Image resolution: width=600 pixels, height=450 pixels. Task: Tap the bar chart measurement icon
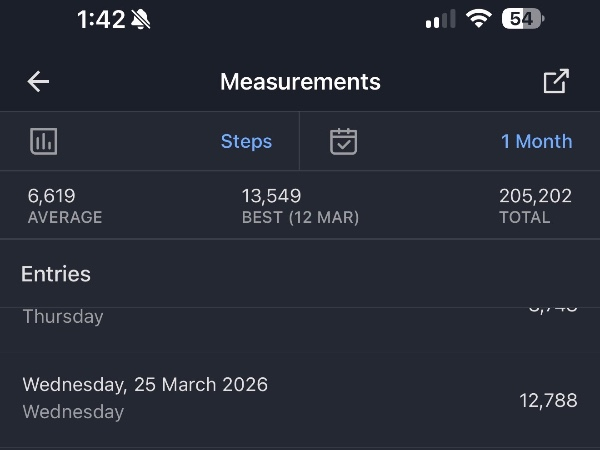pos(44,141)
